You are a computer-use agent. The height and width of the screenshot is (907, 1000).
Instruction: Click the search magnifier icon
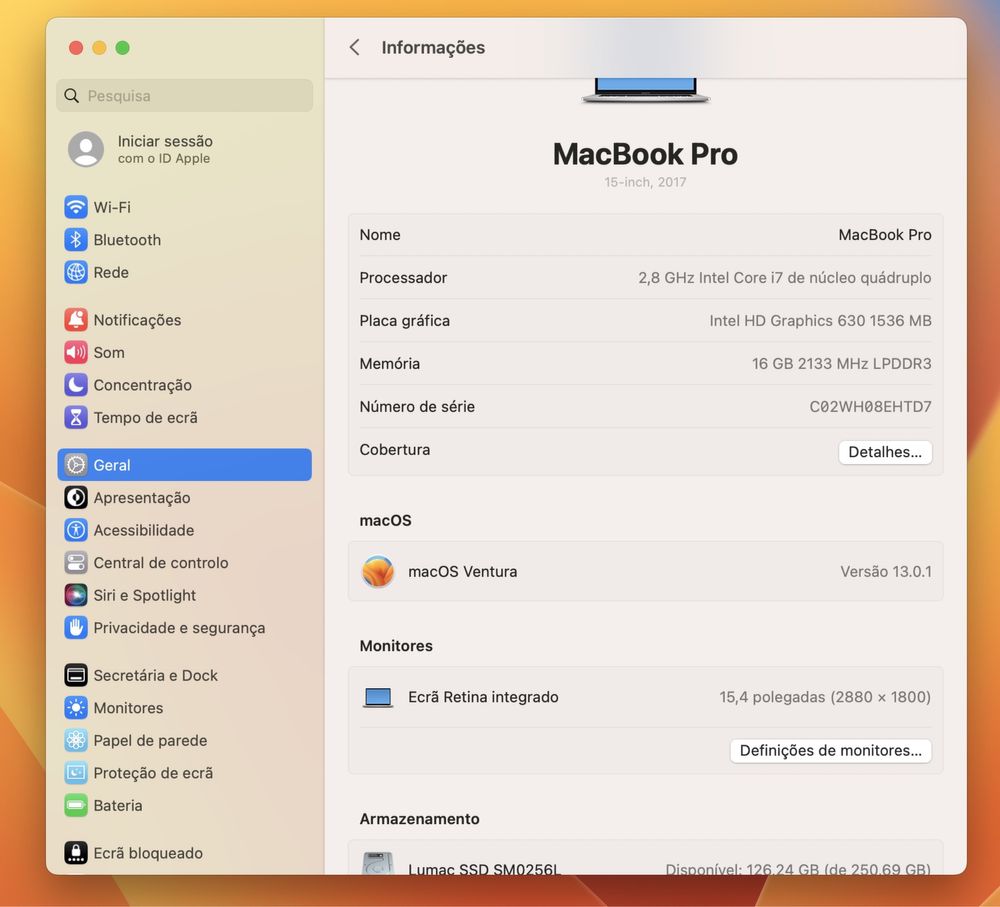[71, 96]
